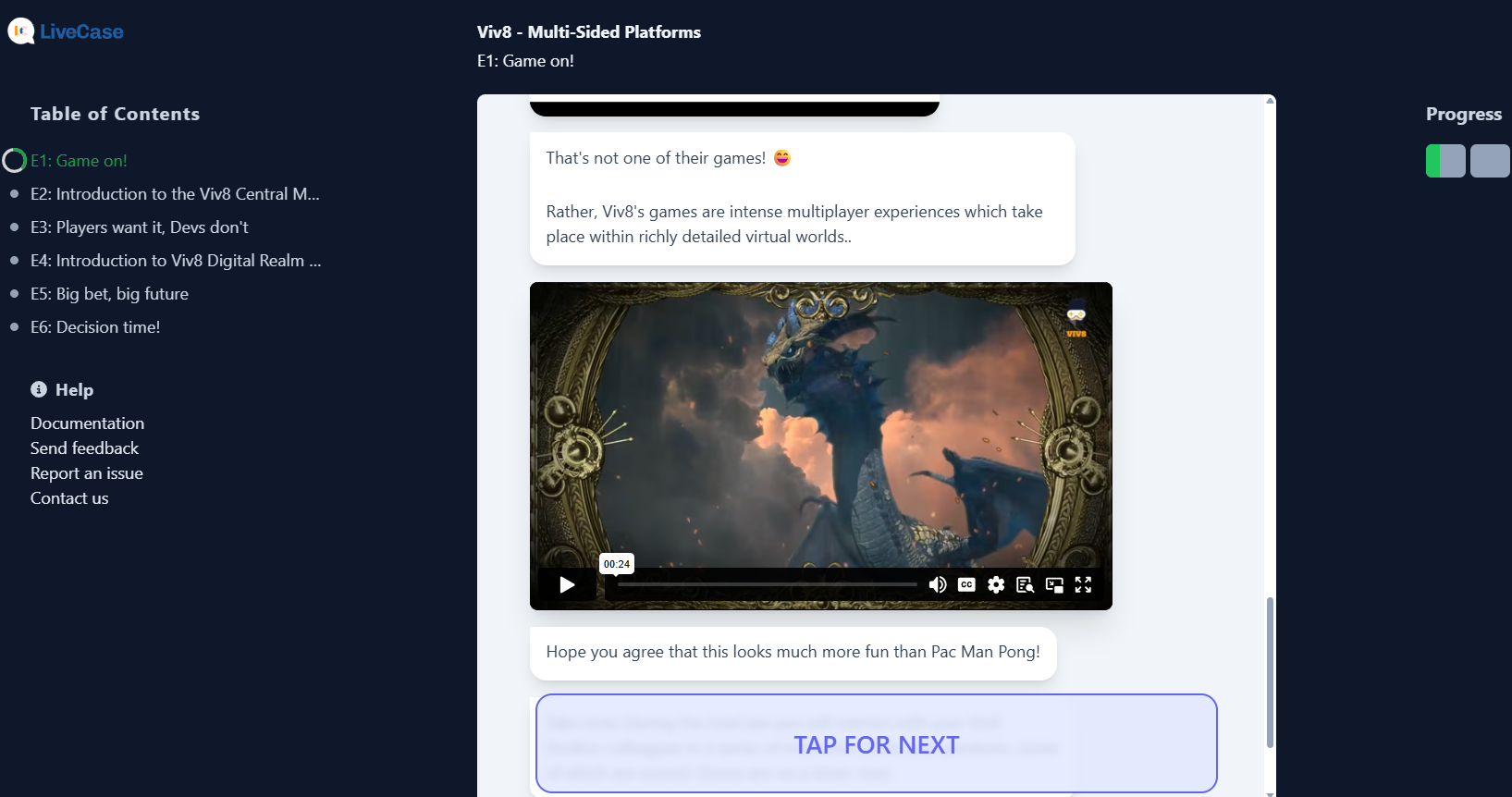This screenshot has width=1512, height=797.
Task: Tap for next message
Action: [x=876, y=743]
